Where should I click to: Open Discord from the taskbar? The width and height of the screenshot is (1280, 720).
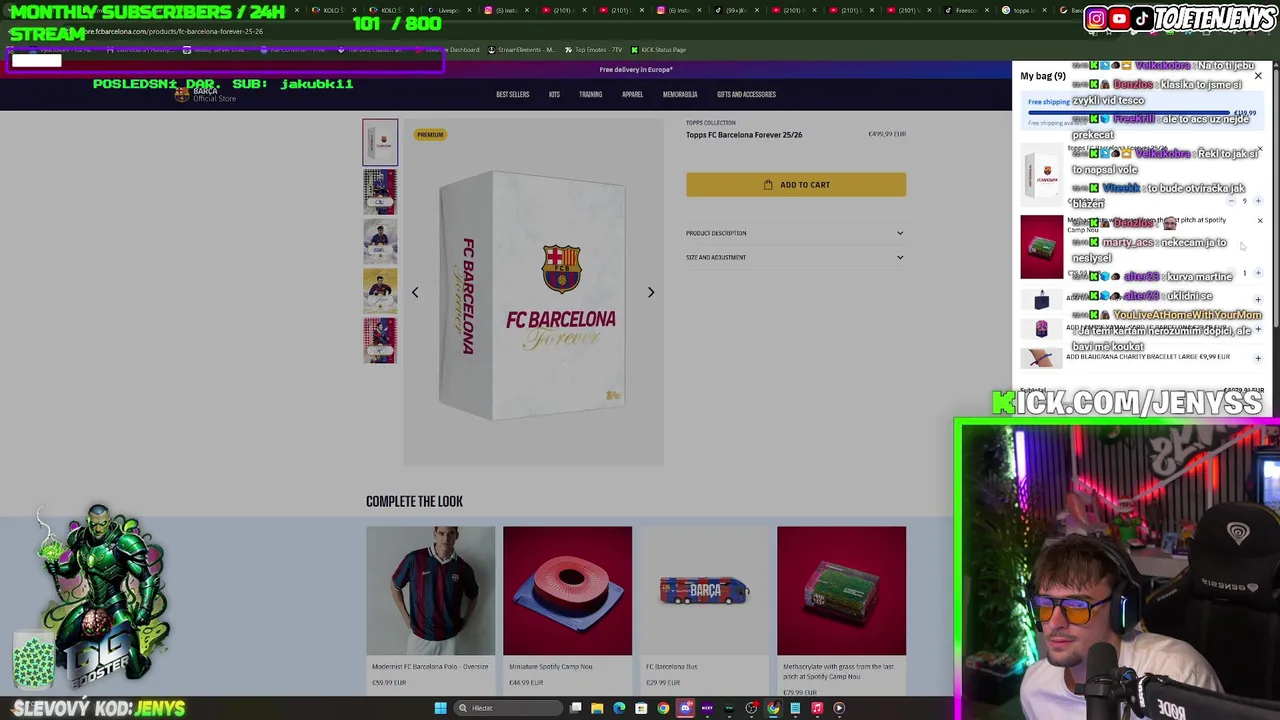pos(685,708)
